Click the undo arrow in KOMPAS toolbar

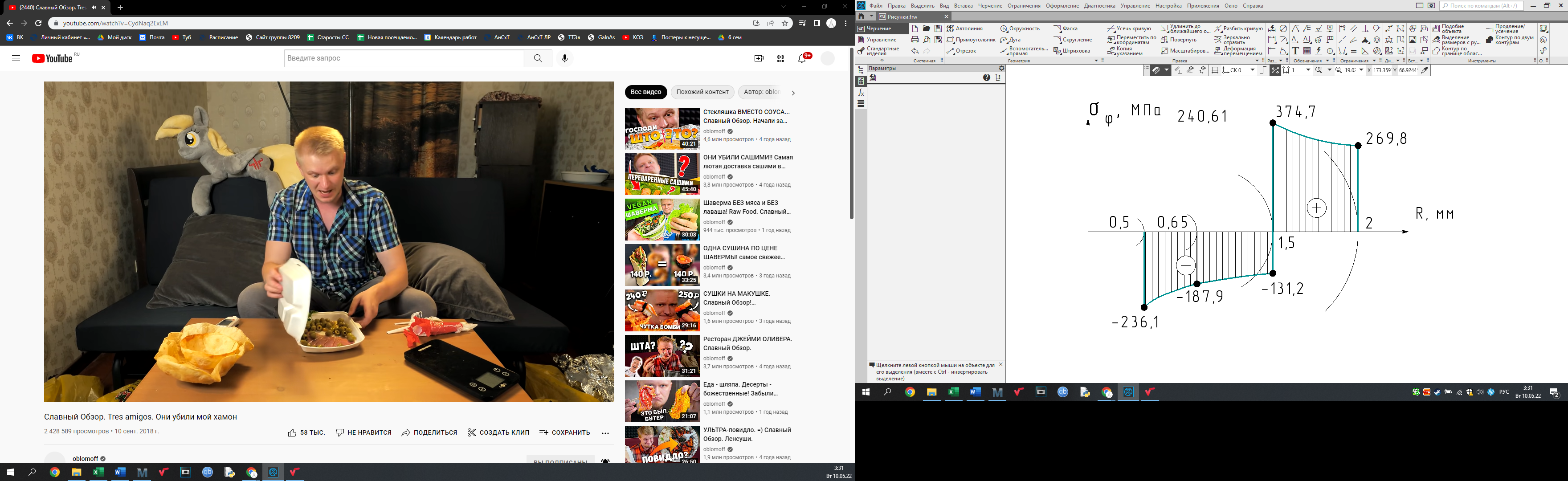pos(915,51)
